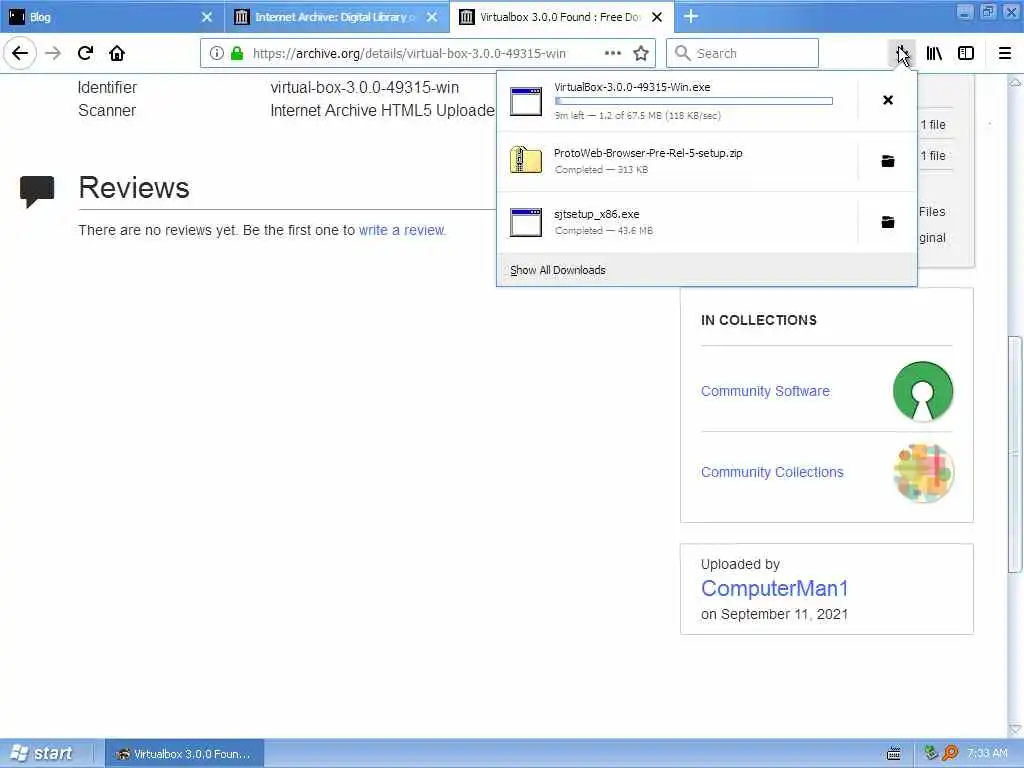The image size is (1024, 768).
Task: Show All Downloads
Action: coord(558,270)
